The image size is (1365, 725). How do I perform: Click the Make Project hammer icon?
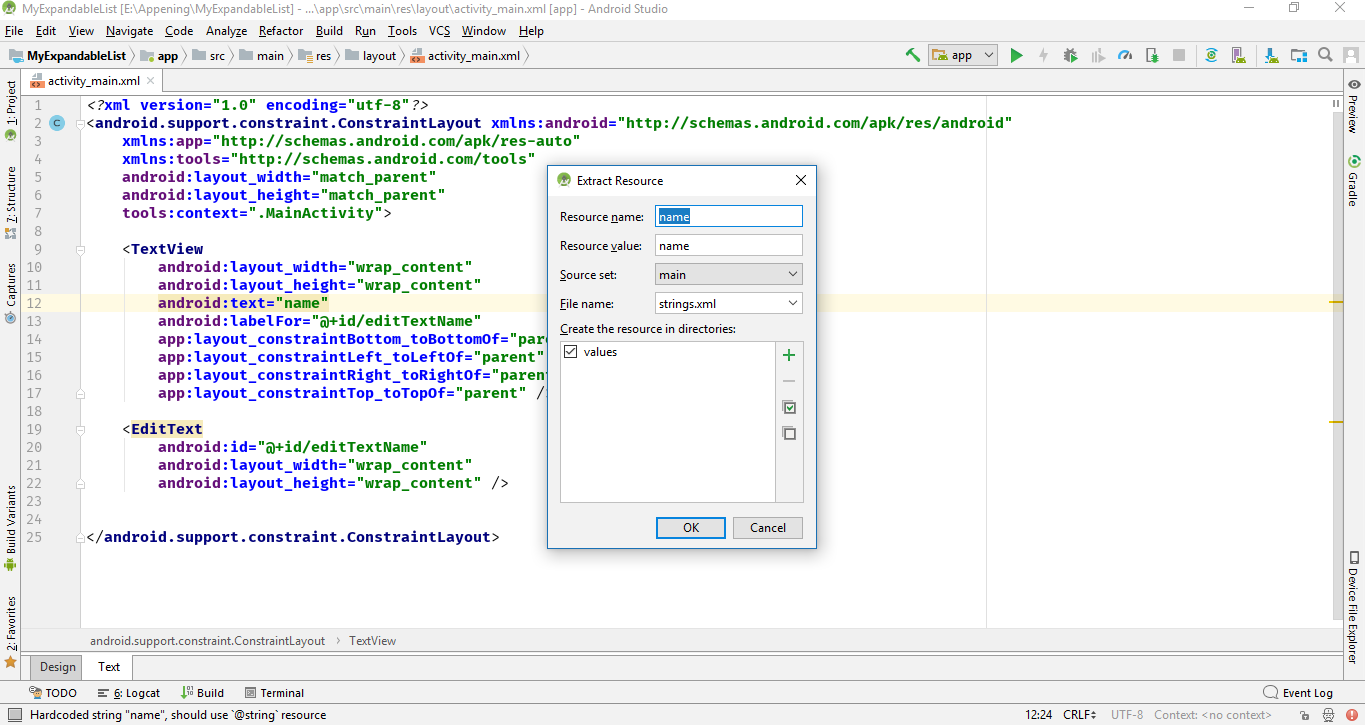pos(912,56)
